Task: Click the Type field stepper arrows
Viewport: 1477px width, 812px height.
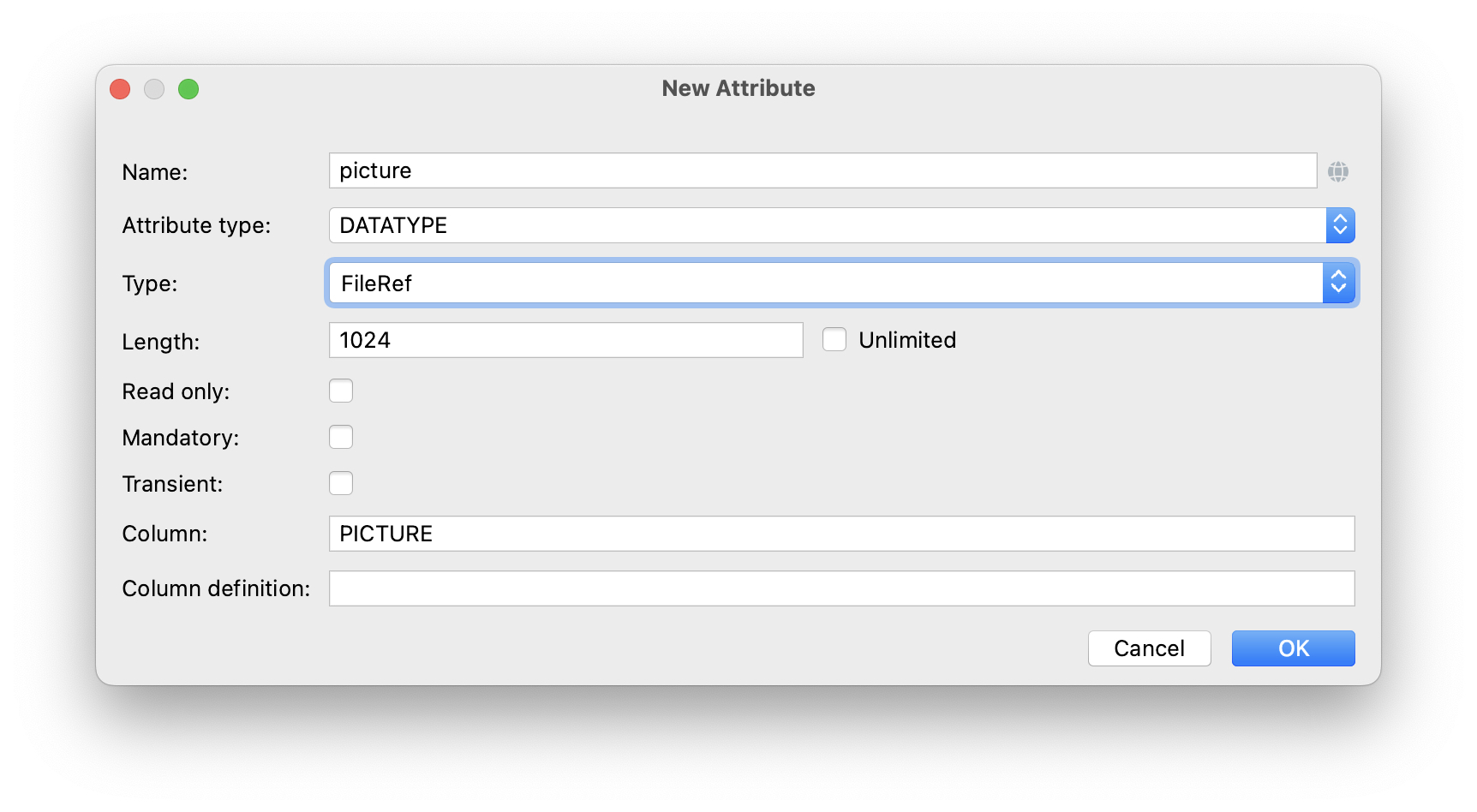Action: [x=1339, y=283]
